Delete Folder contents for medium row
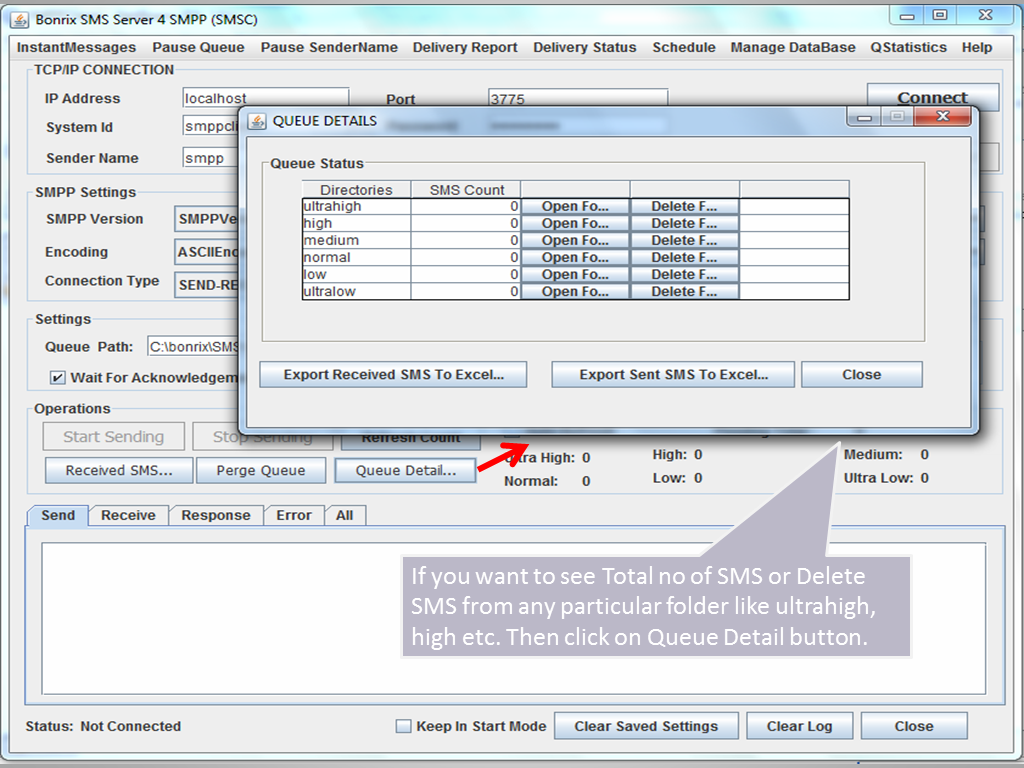This screenshot has height=768, width=1024. point(684,240)
